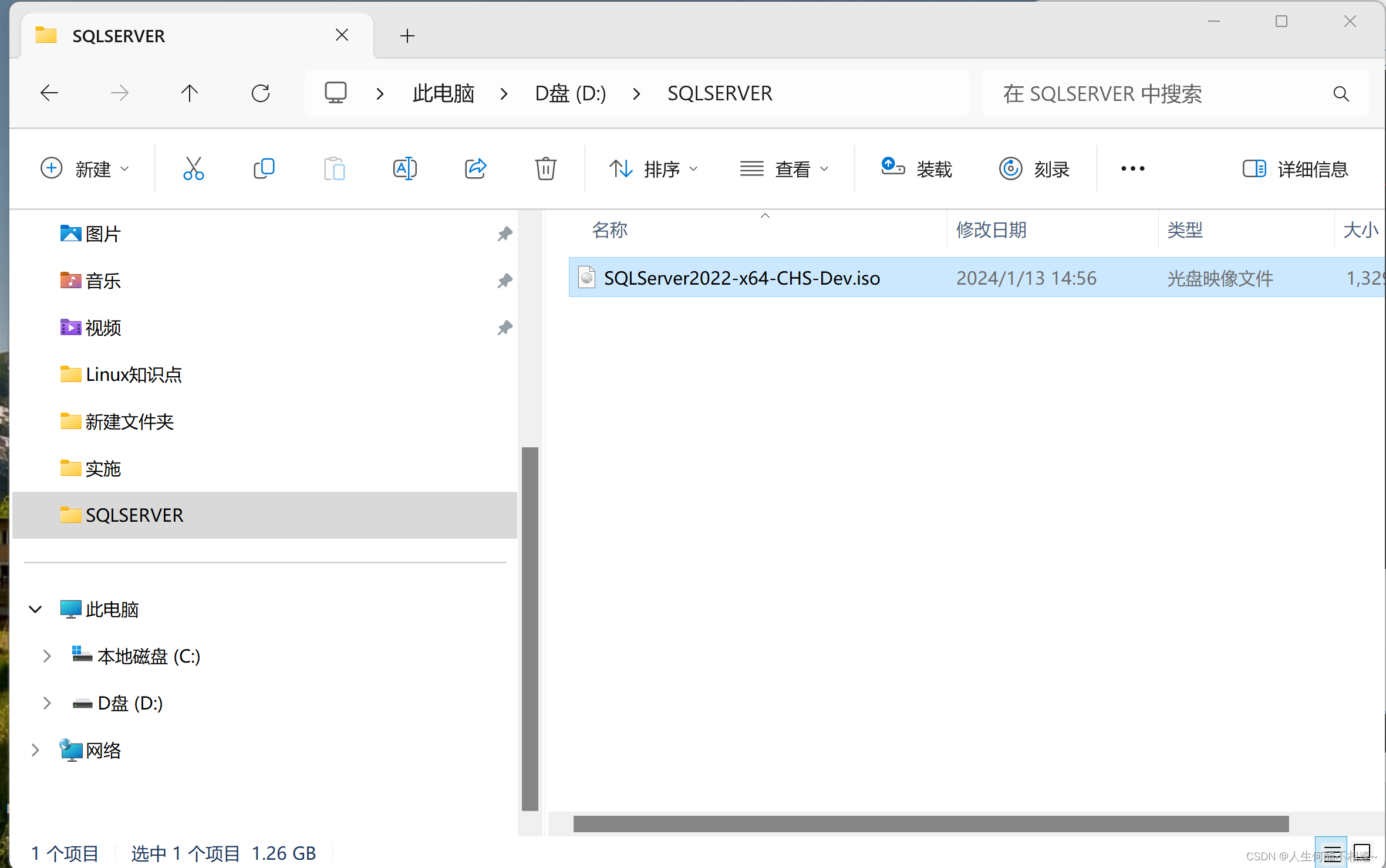Image resolution: width=1386 pixels, height=868 pixels.
Task: Add a new tab with plus button
Action: tap(407, 36)
